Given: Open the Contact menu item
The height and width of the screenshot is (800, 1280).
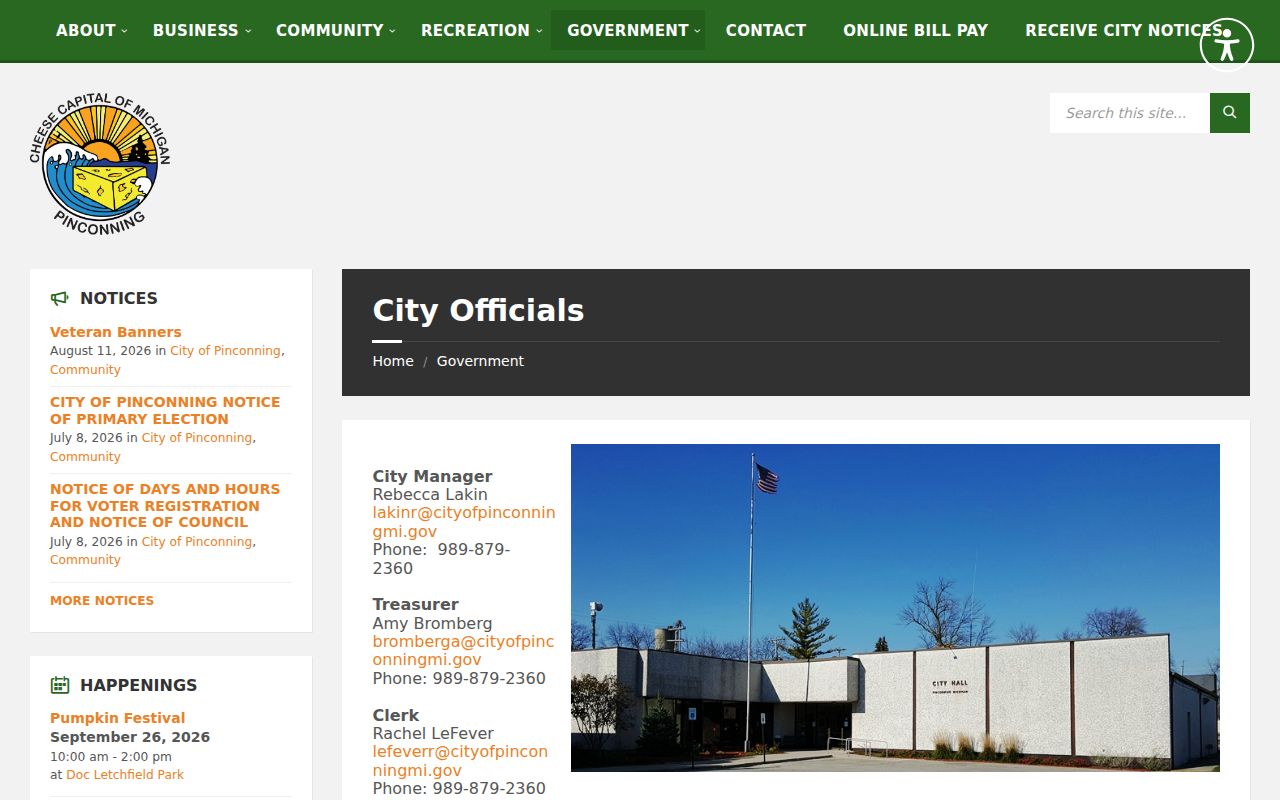Looking at the screenshot, I should (x=766, y=30).
